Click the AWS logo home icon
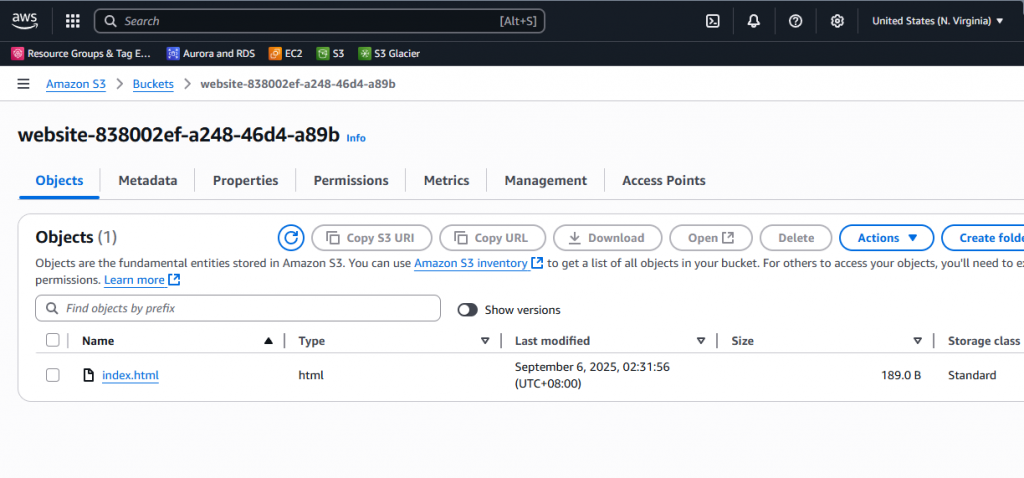 (25, 21)
